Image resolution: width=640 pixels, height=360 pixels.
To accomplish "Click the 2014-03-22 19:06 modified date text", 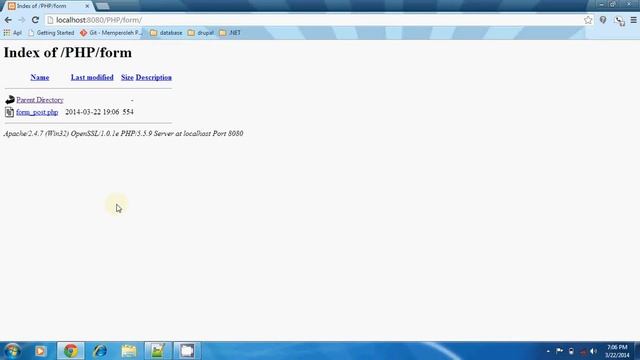I will [x=92, y=112].
